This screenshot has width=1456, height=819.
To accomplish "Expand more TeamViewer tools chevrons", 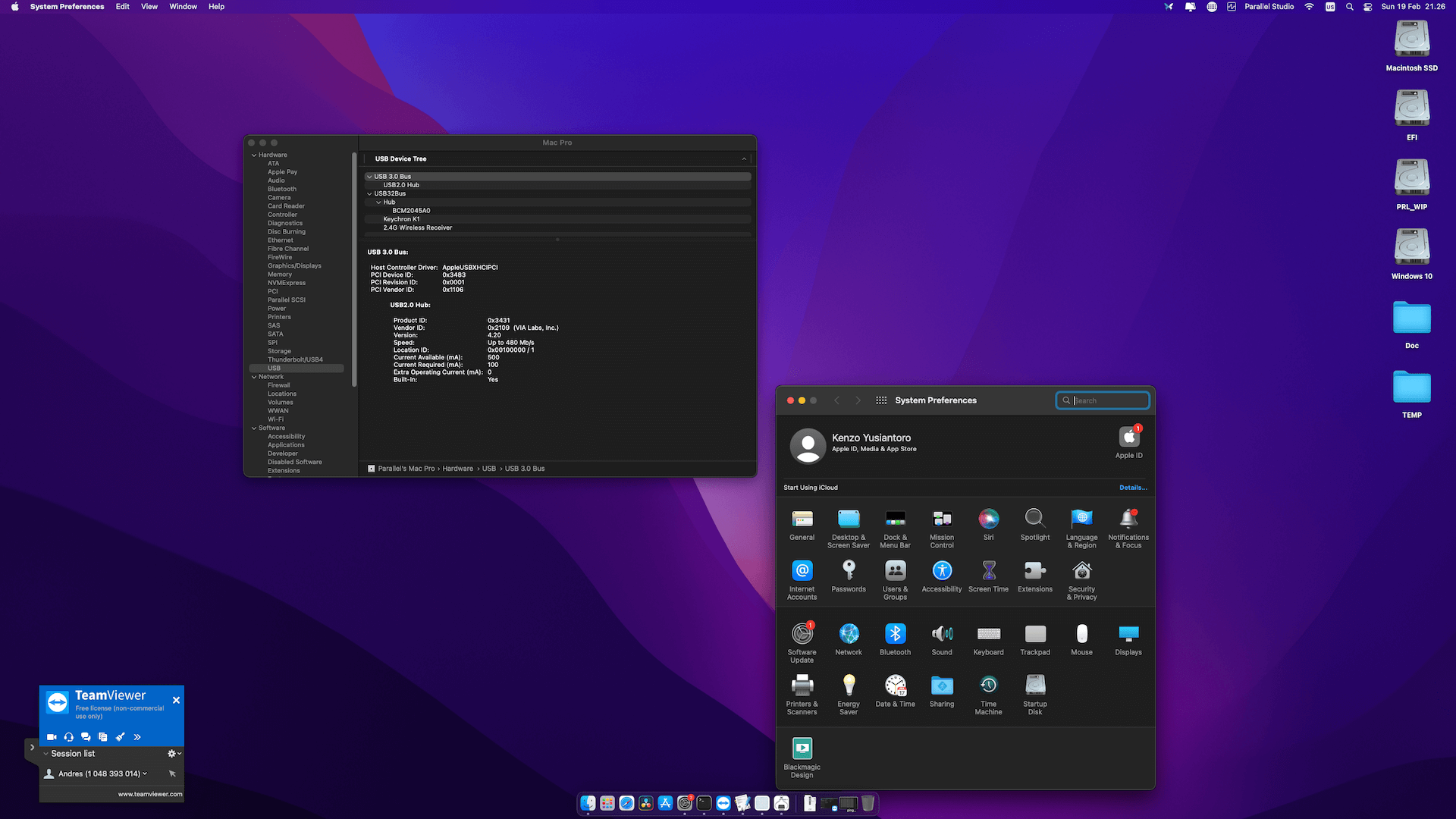I will (x=137, y=737).
